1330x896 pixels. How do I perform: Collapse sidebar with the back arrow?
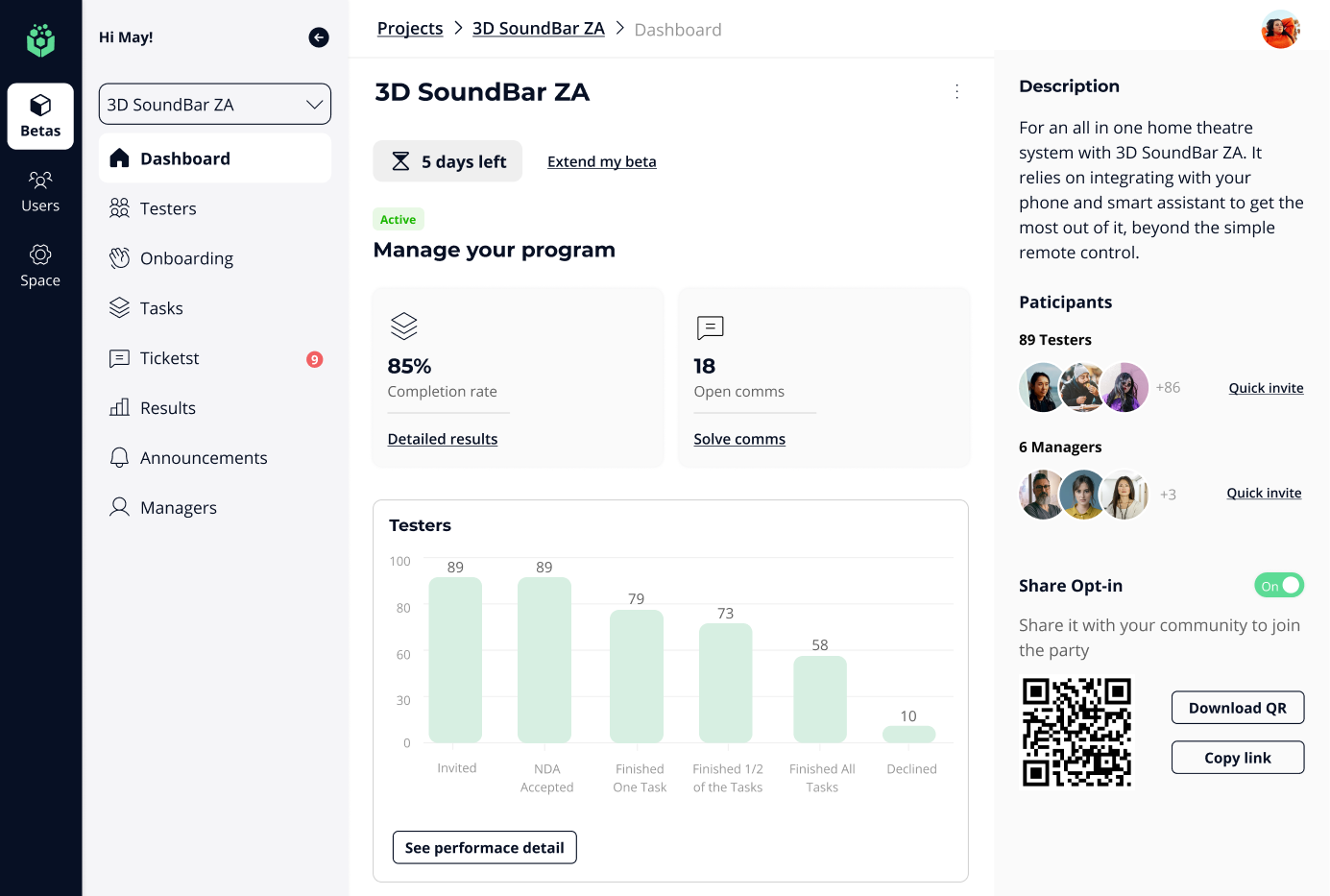(x=319, y=37)
